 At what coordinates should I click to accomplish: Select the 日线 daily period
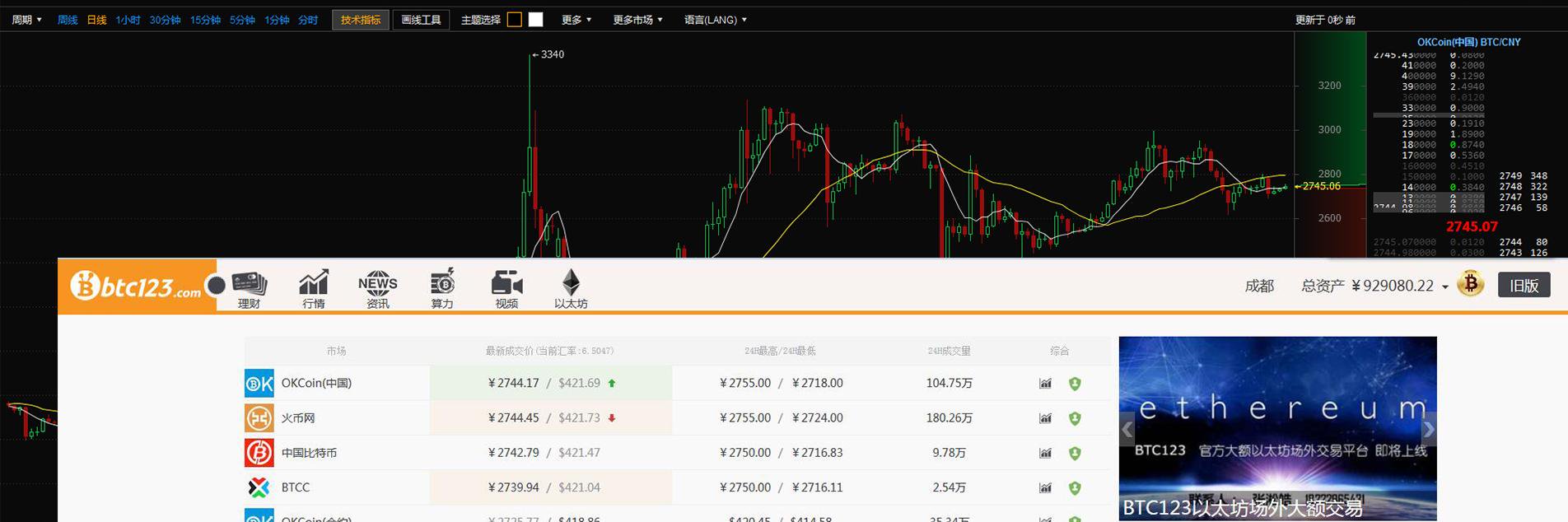[97, 20]
